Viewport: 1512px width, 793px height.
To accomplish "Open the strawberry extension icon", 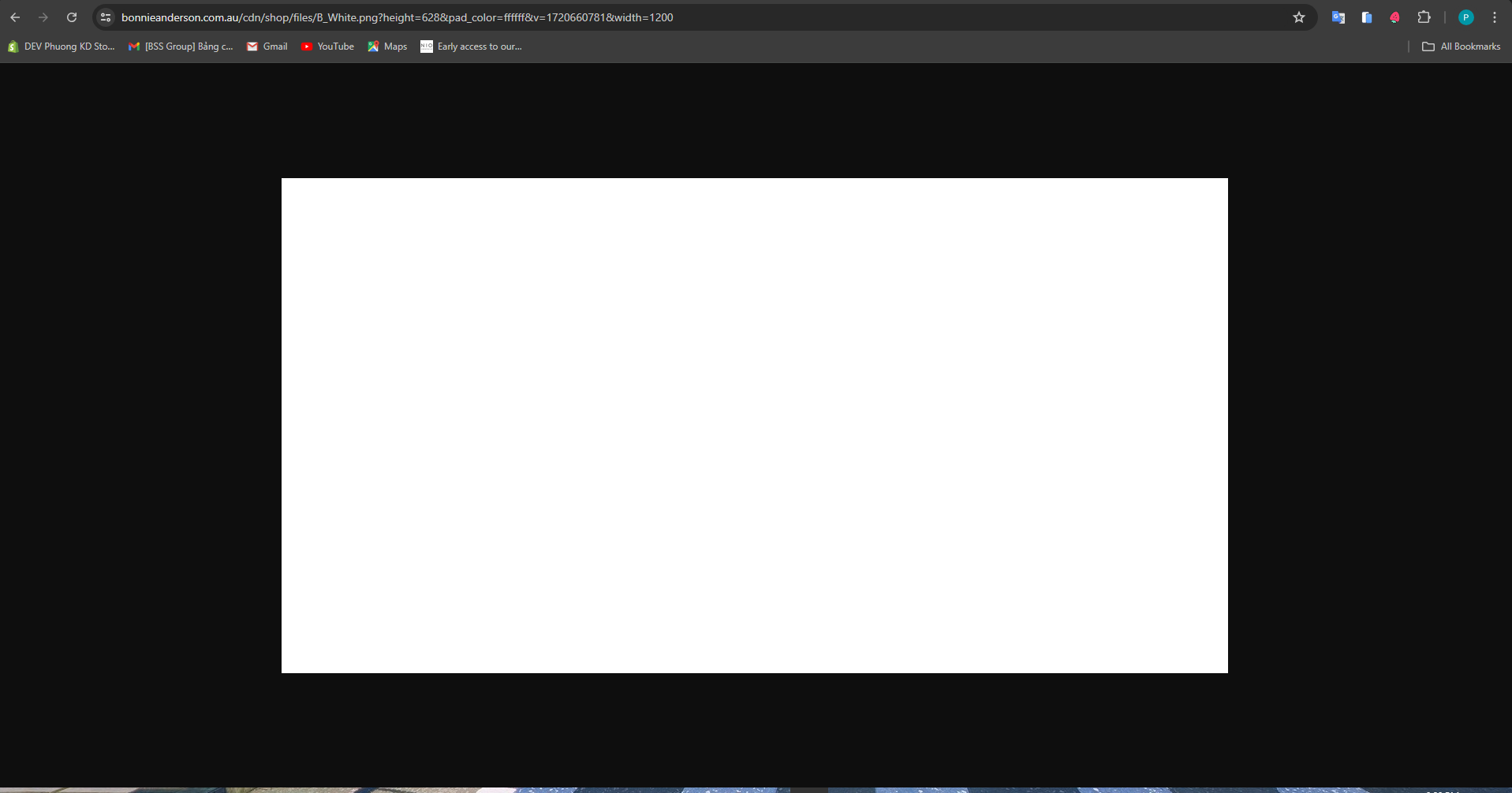I will [1395, 17].
